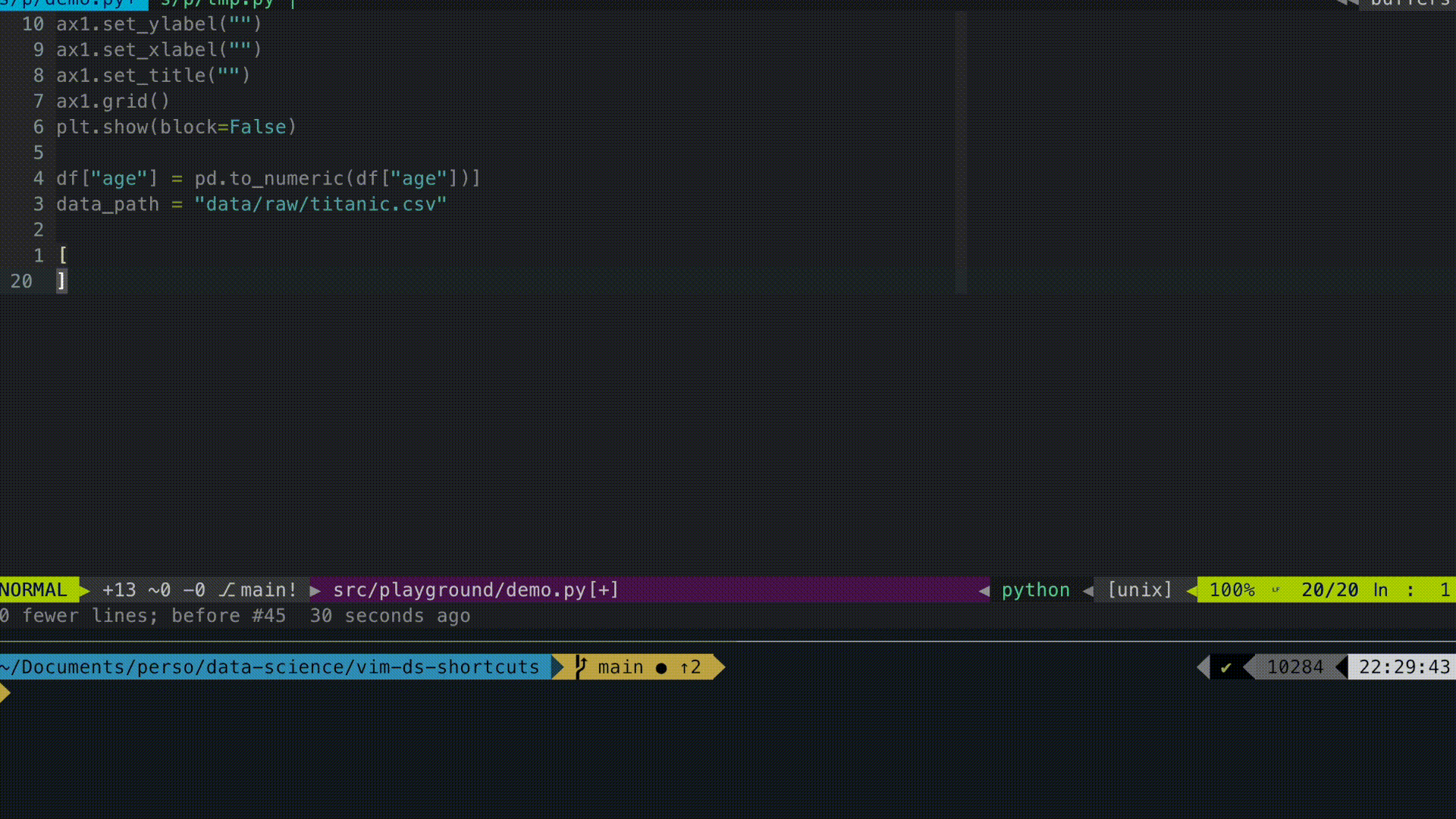Click the NORMAL mode indicator
1456x819 pixels.
point(34,590)
